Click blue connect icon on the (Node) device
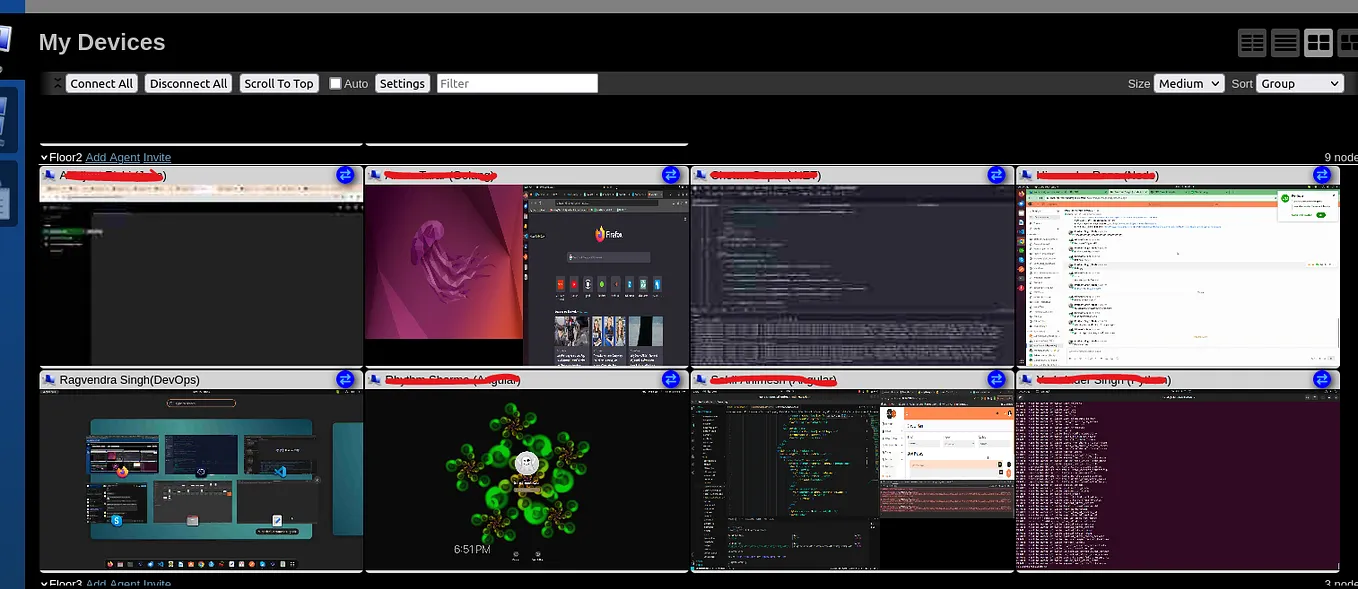Image resolution: width=1358 pixels, height=589 pixels. tap(1322, 175)
